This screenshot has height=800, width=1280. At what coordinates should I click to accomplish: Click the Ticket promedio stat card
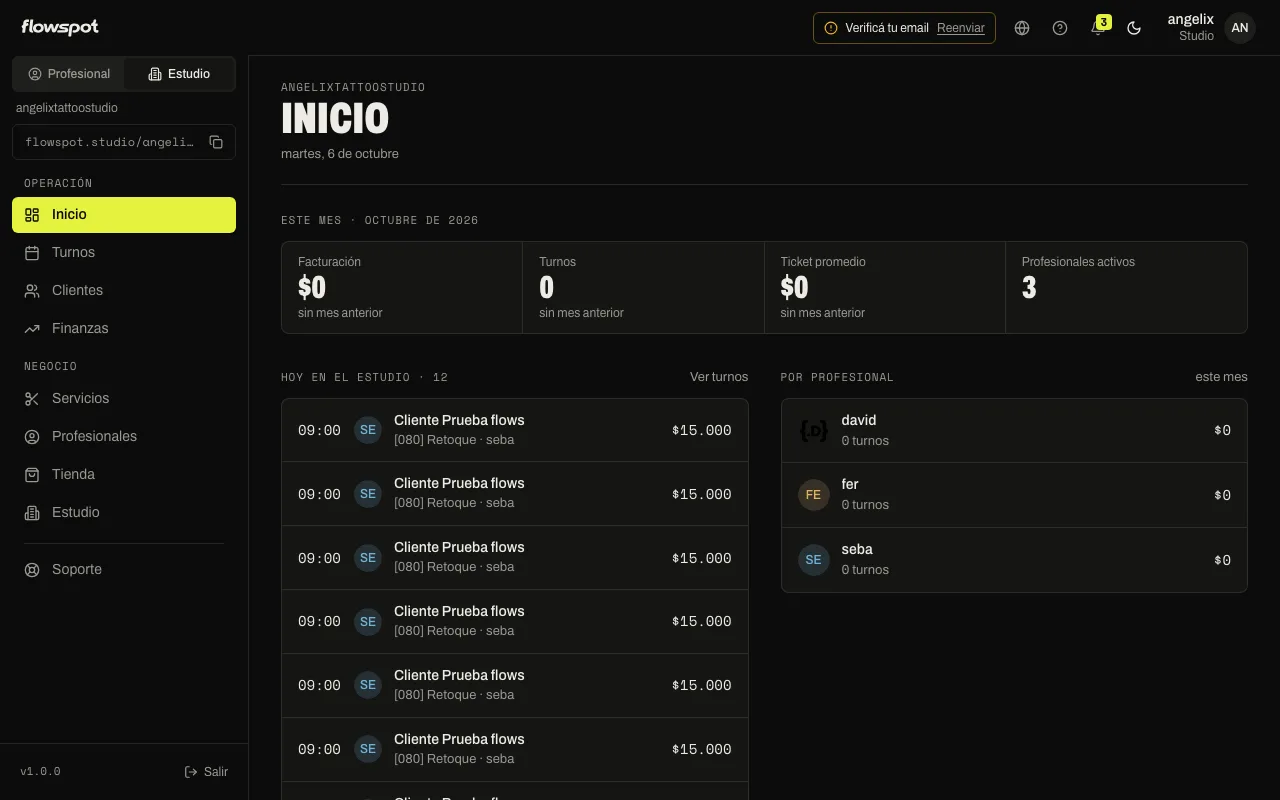[x=885, y=287]
